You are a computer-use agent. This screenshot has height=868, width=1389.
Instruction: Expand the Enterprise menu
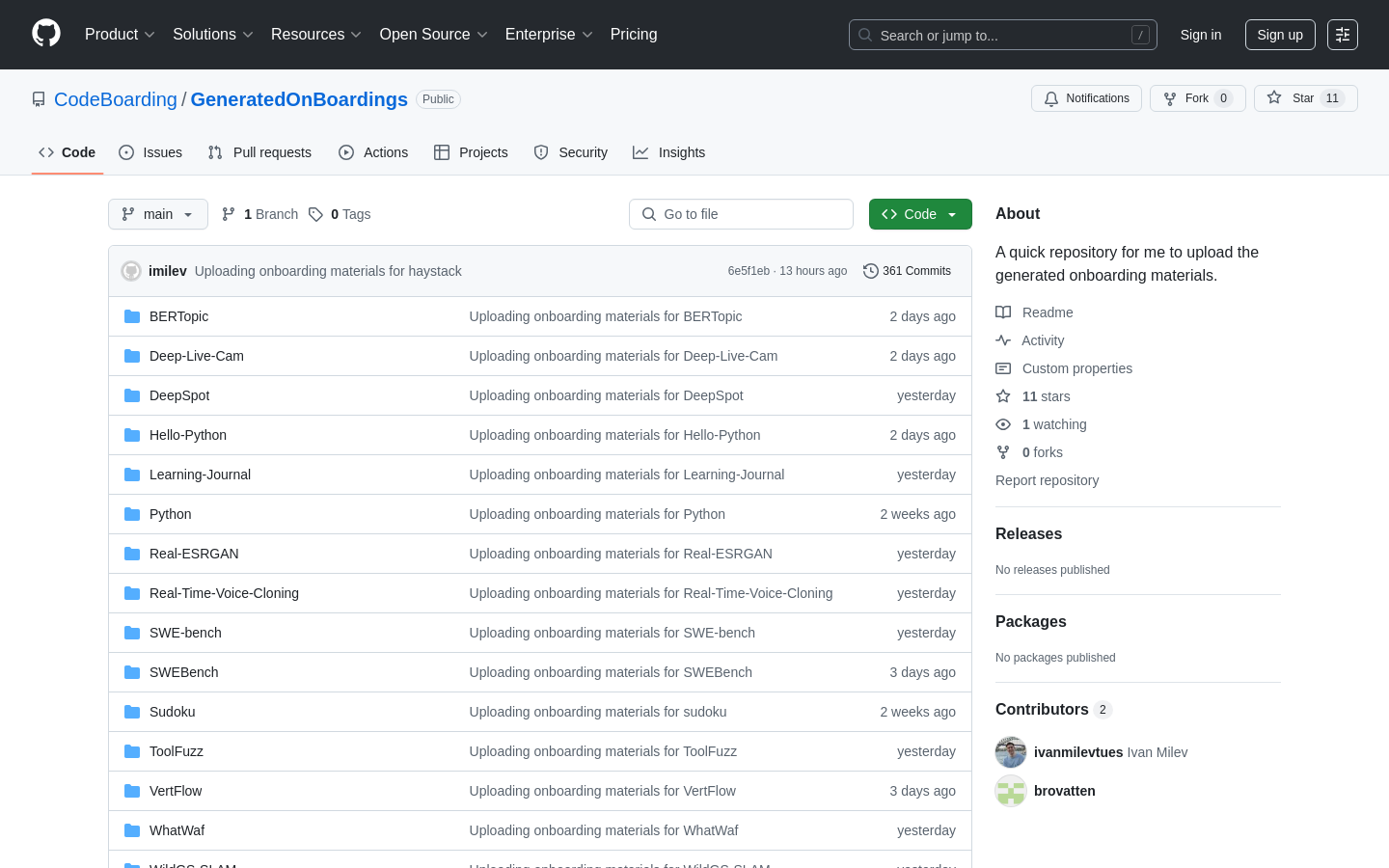pyautogui.click(x=549, y=35)
